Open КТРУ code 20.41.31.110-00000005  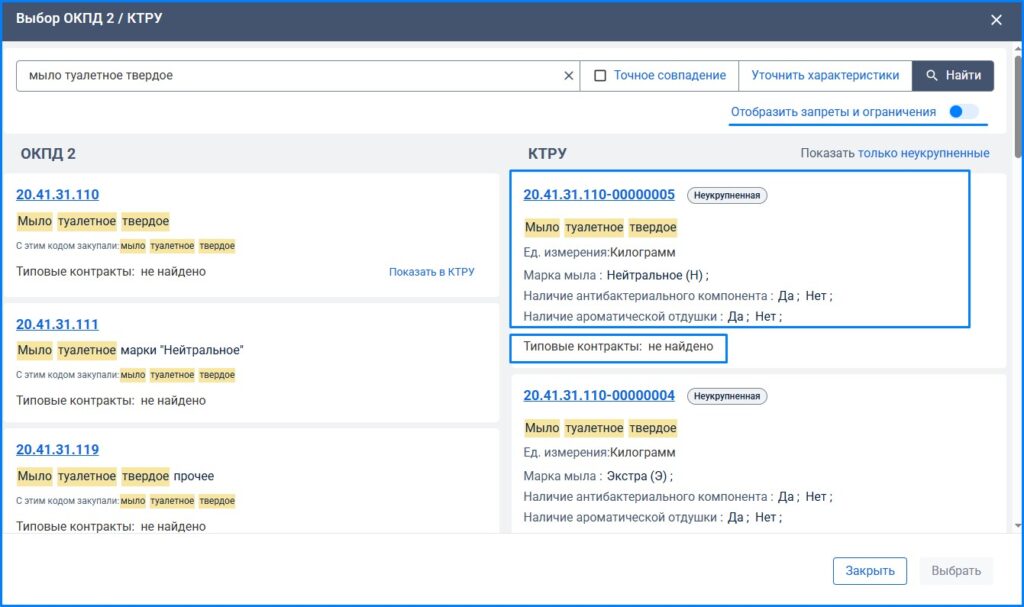point(599,195)
